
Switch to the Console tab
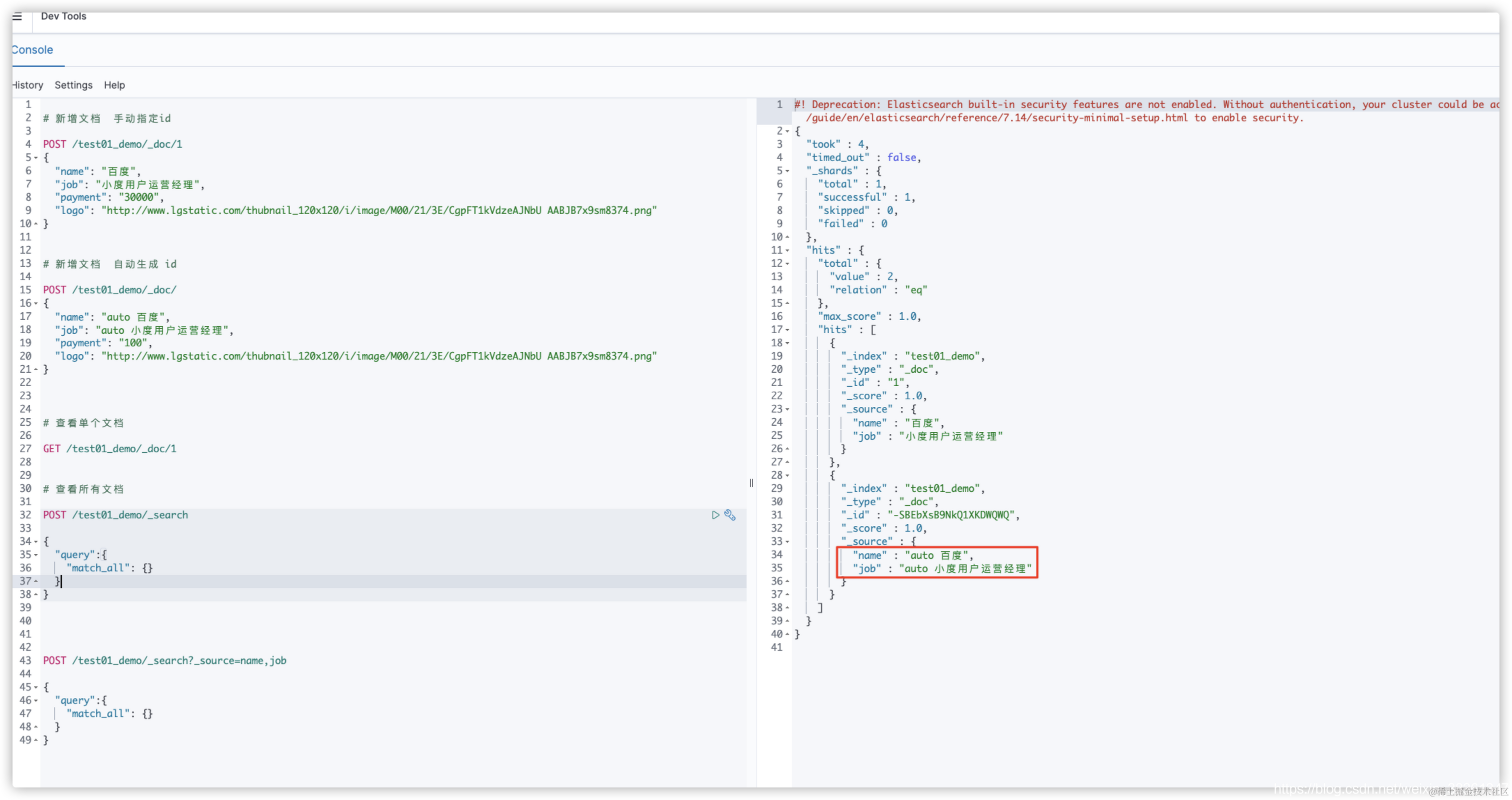pos(32,50)
